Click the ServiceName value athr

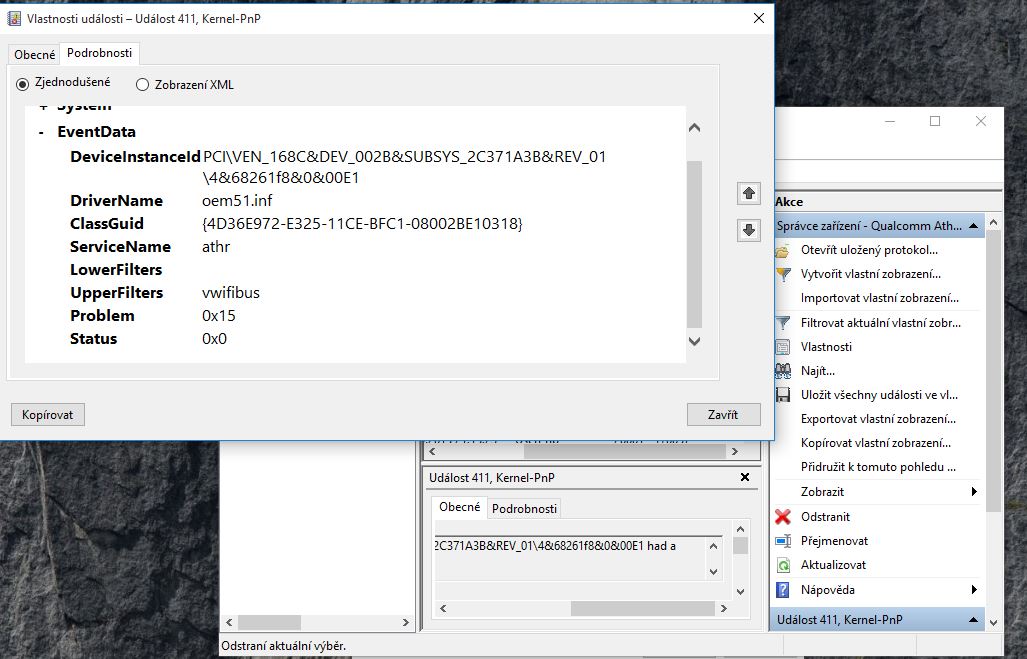click(x=216, y=247)
